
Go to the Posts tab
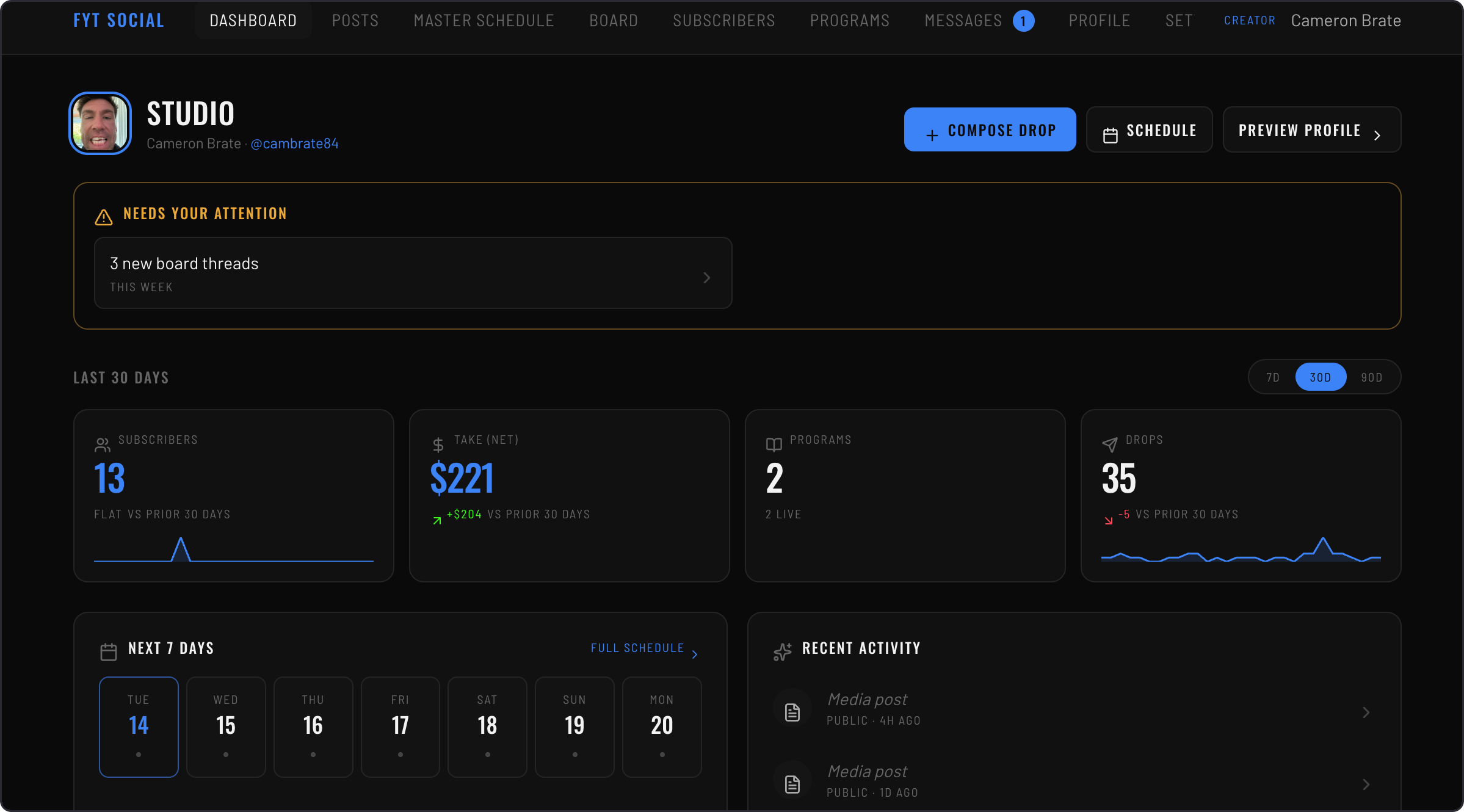pyautogui.click(x=355, y=21)
